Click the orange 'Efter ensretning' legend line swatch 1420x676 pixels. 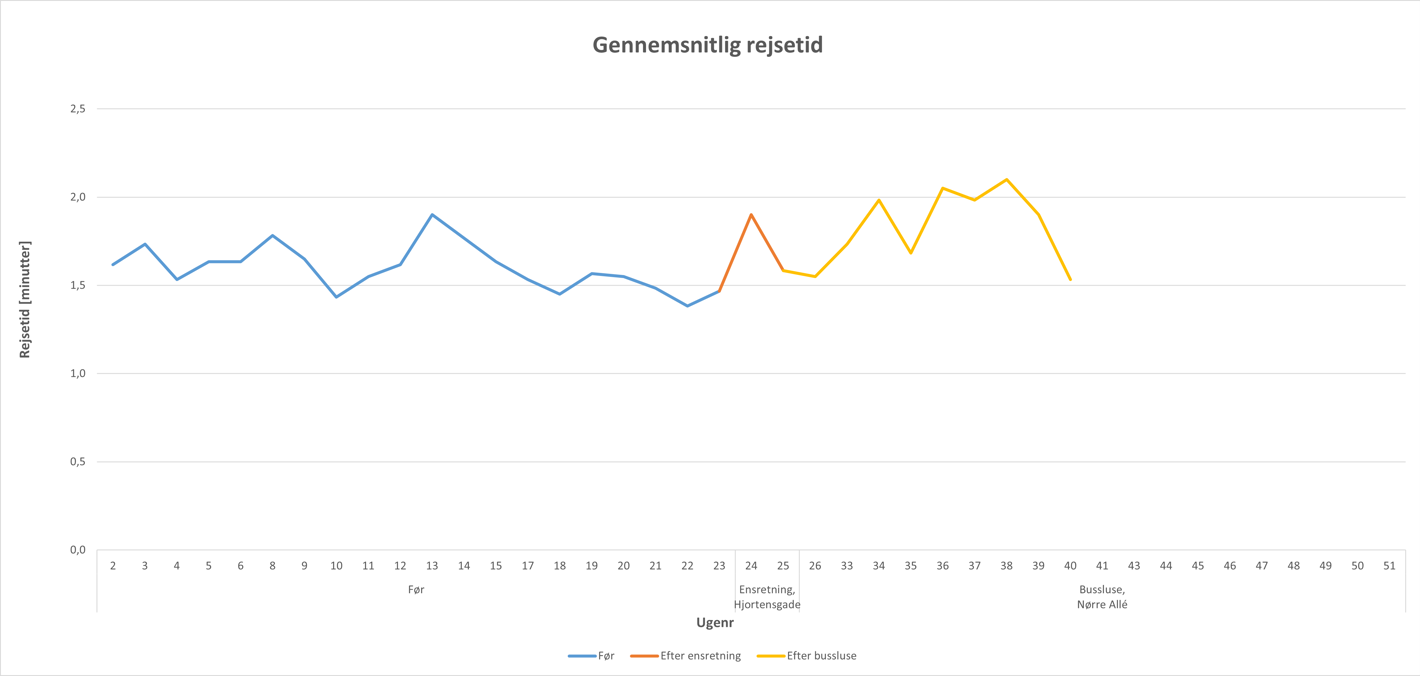(x=644, y=656)
